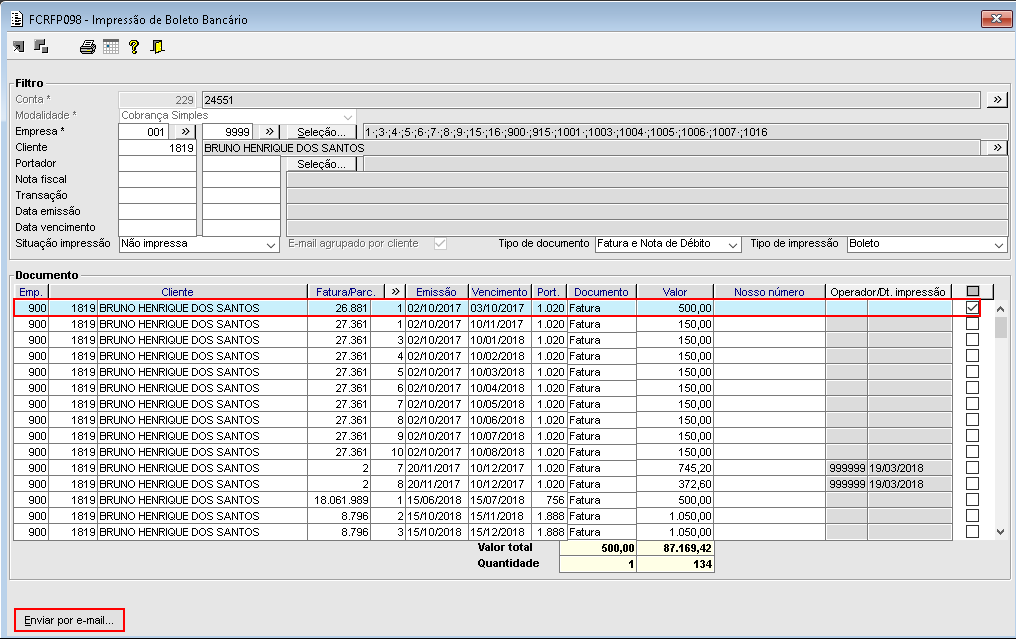Click the Operador/Dt. impressão column header
Image resolution: width=1016 pixels, height=639 pixels.
[x=888, y=292]
